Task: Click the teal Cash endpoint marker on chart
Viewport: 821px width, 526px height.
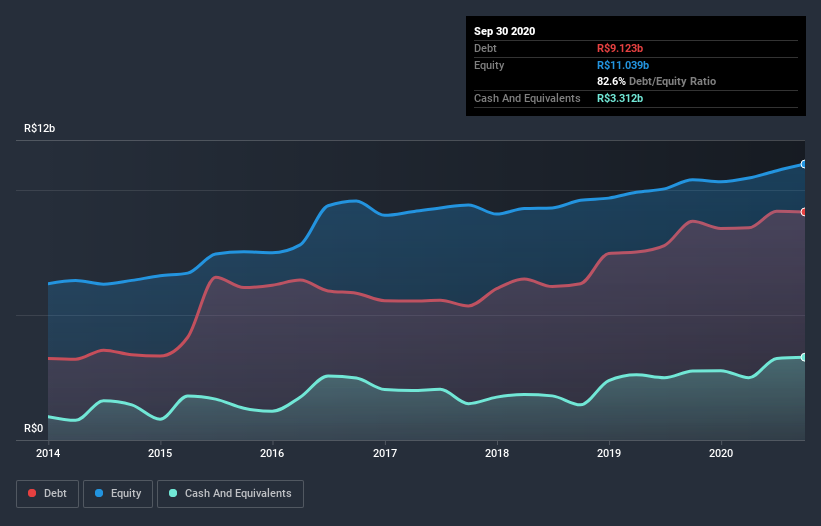Action: [804, 357]
